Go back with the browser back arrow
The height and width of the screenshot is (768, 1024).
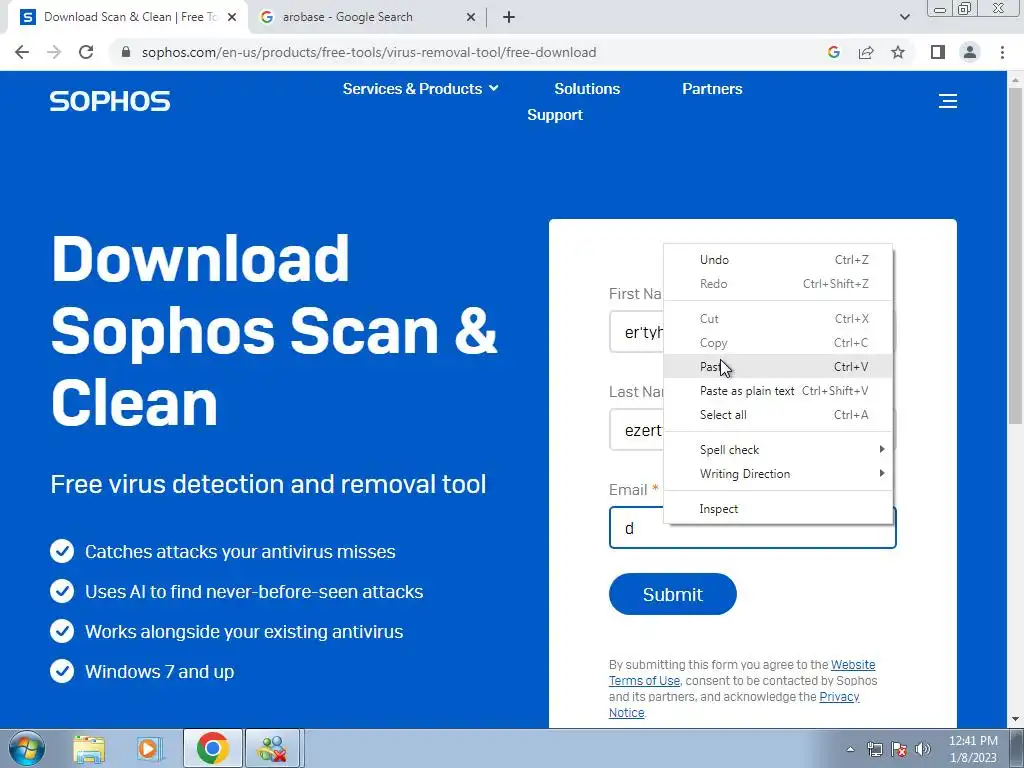22,52
